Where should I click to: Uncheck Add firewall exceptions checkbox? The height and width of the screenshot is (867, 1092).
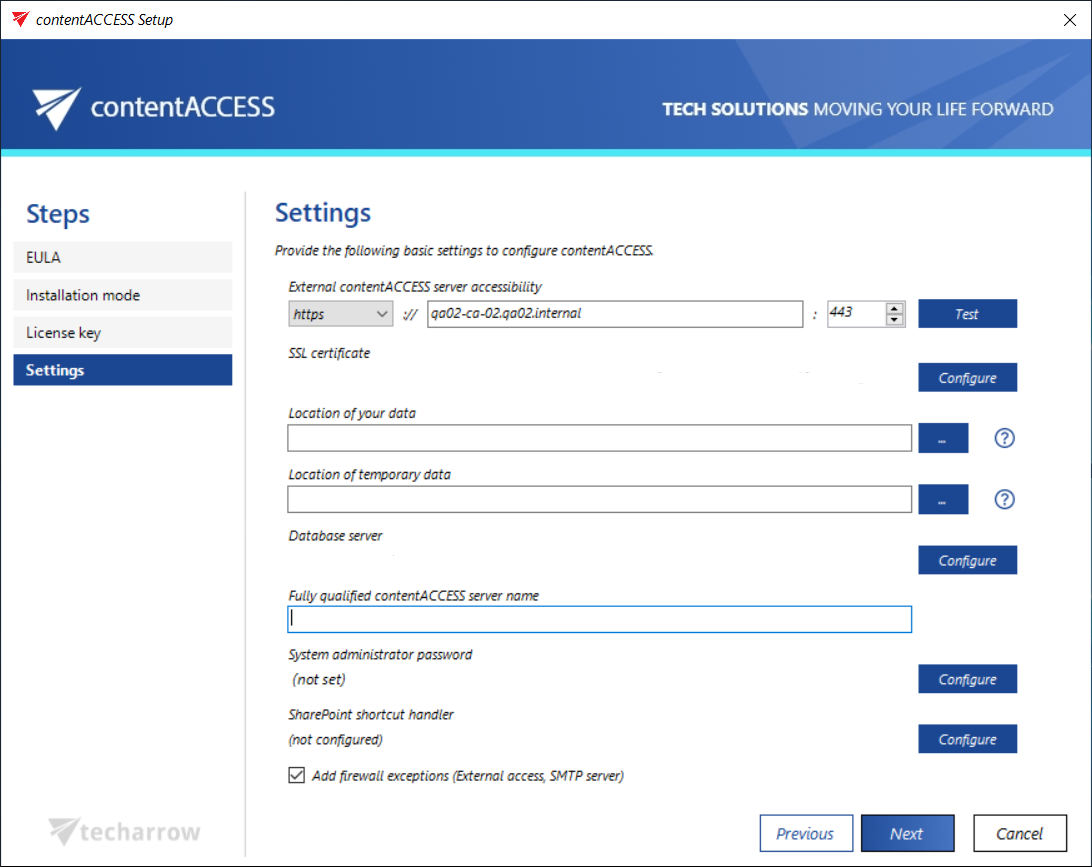(x=297, y=775)
